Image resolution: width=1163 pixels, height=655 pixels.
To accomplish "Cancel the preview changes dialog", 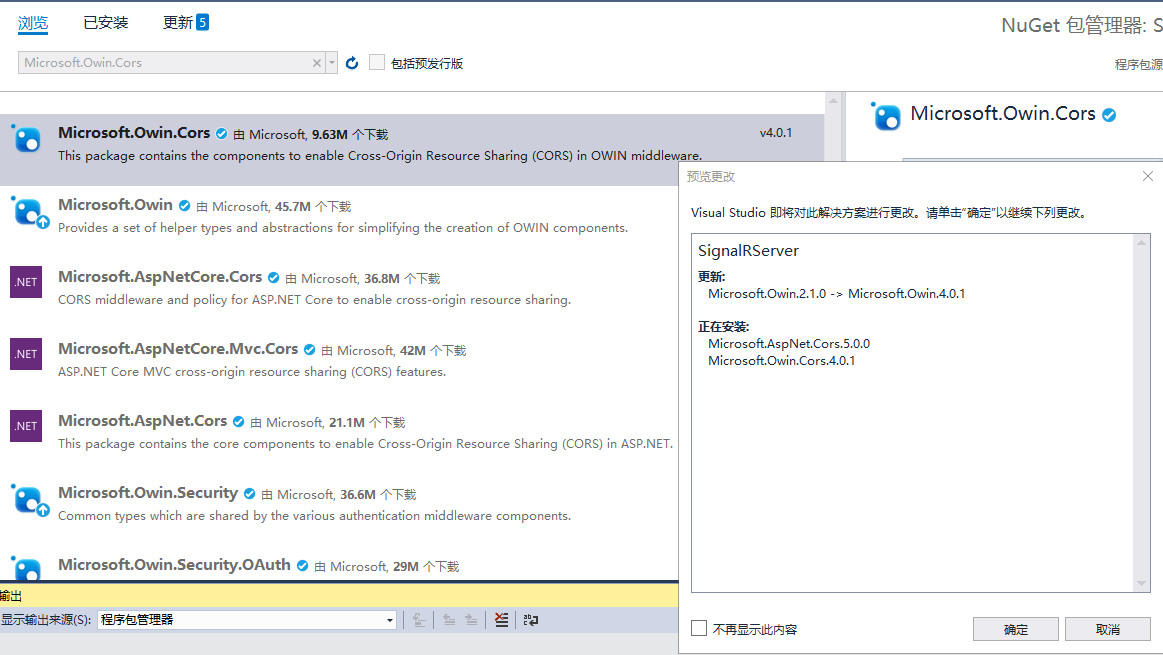I will [x=1106, y=629].
